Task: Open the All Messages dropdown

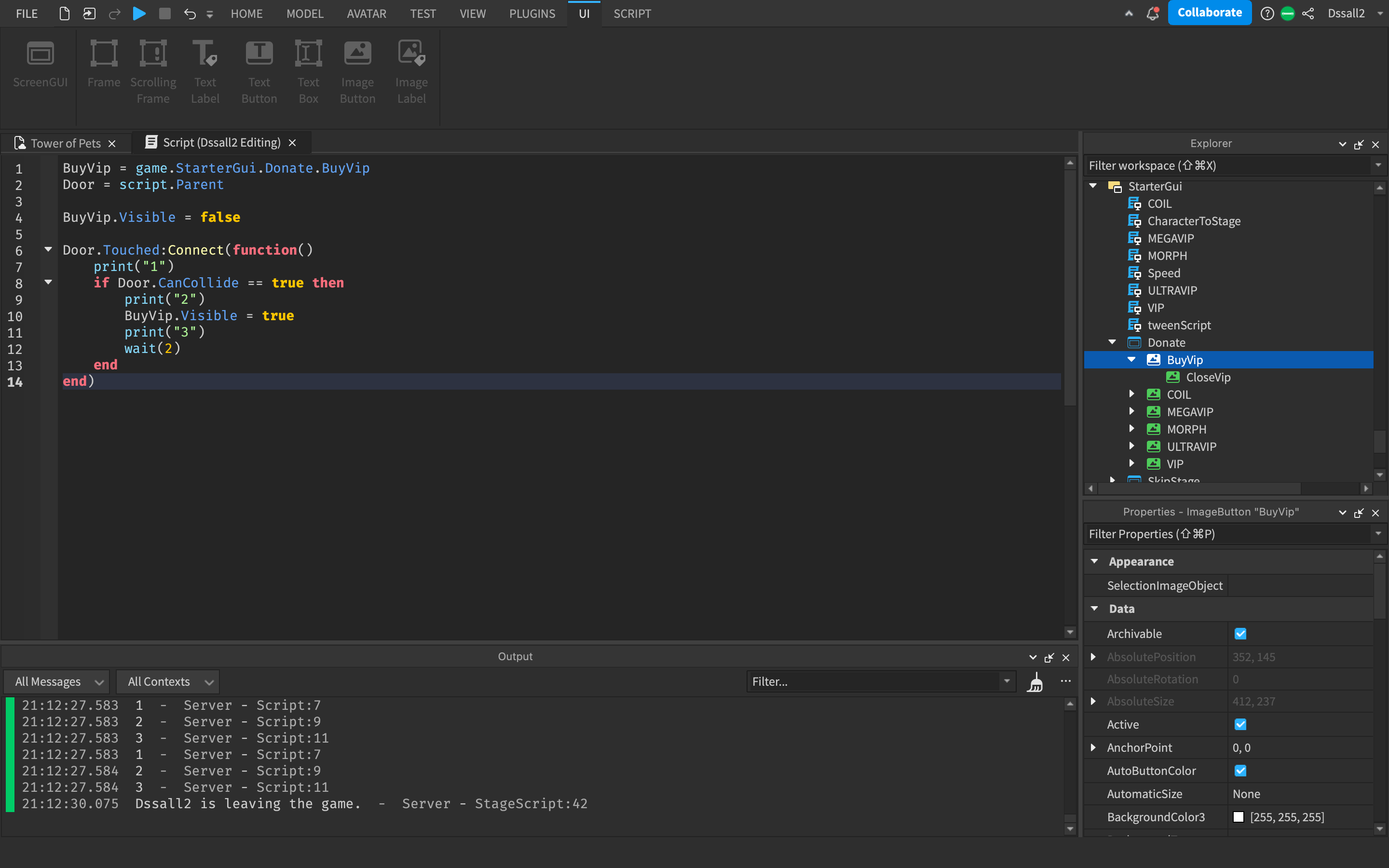Action: (x=58, y=682)
